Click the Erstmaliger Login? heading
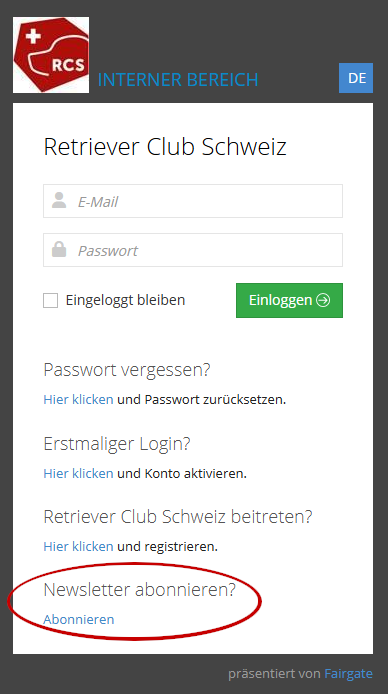 [x=117, y=444]
